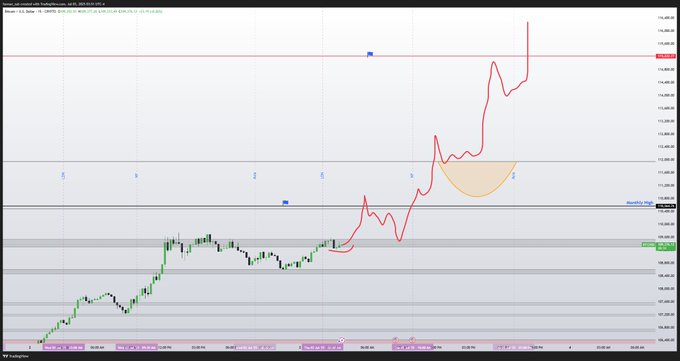Open the TradingView logo link
Screen dimensions: 680x361
point(16,356)
